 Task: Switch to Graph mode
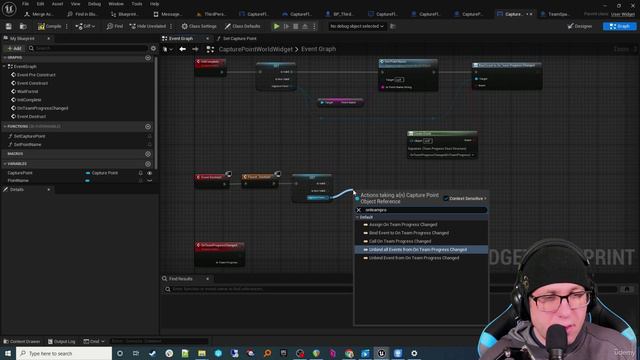619,26
